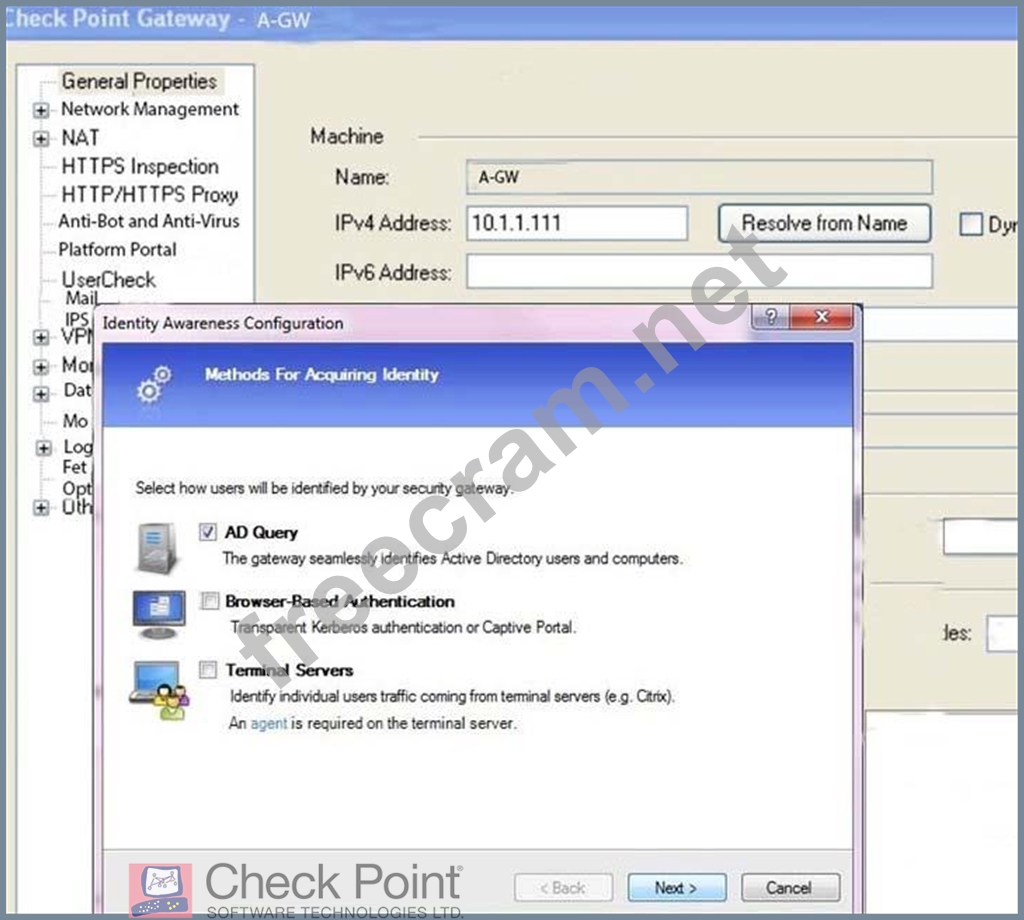This screenshot has height=920, width=1024.
Task: Click the gears icon in wizard header
Action: [x=153, y=384]
